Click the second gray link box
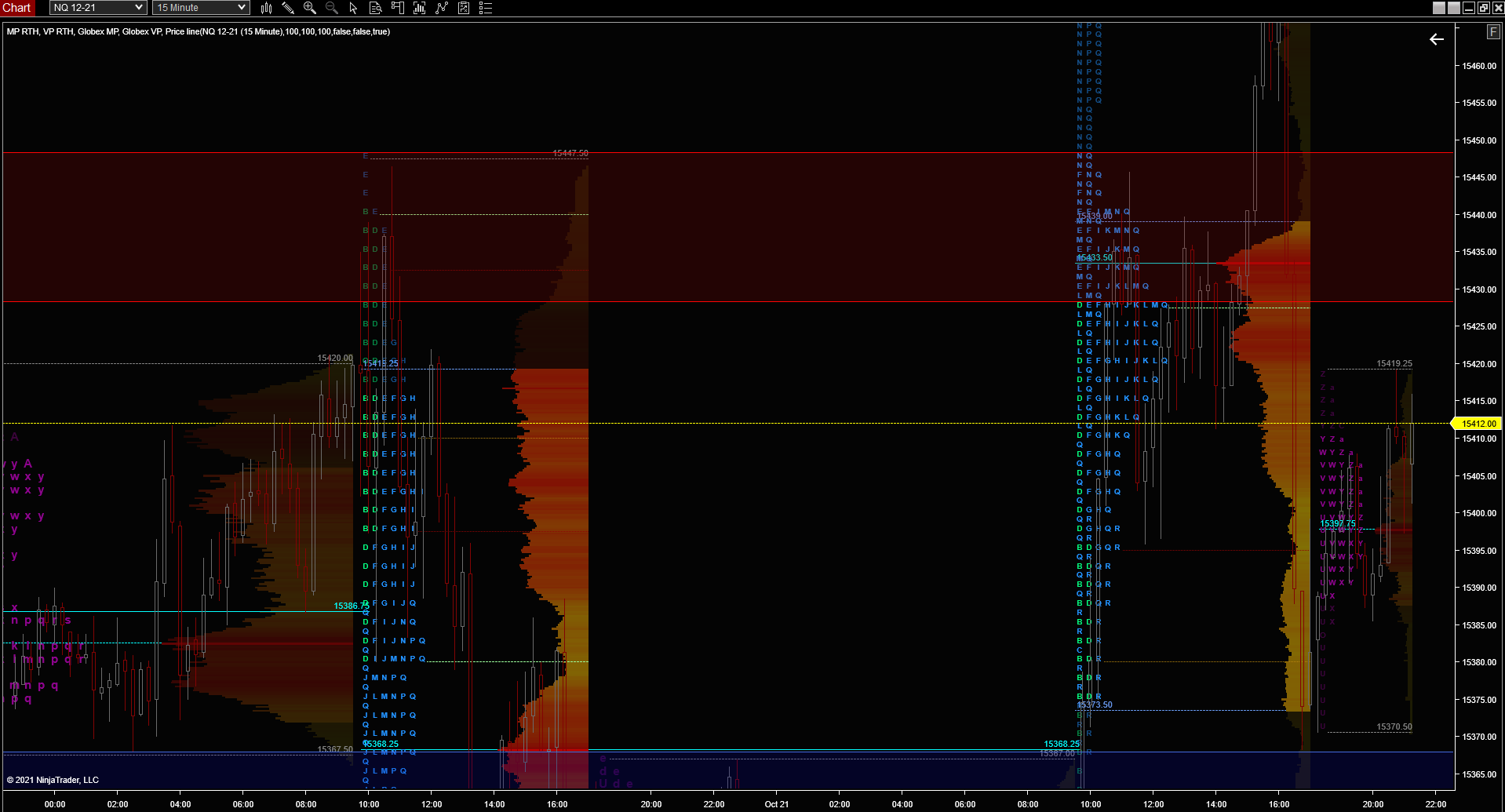The width and height of the screenshot is (1505, 812). (1453, 8)
